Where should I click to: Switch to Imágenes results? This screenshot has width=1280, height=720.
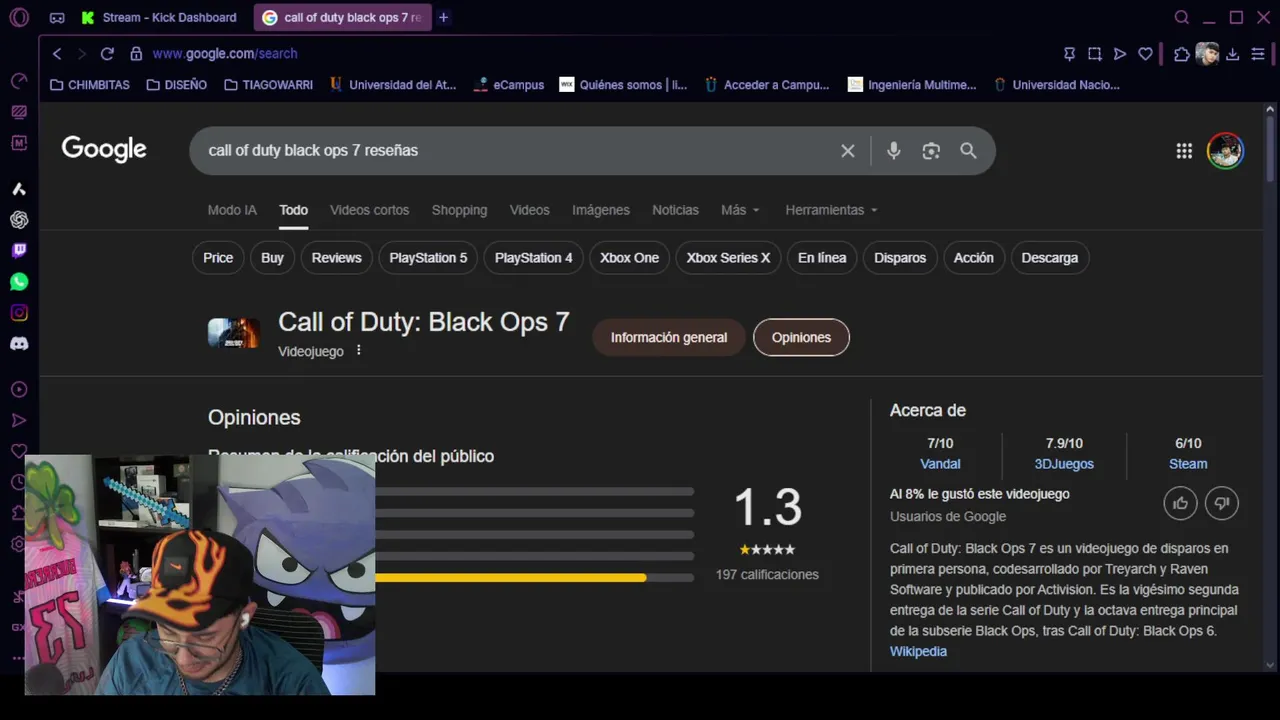(x=600, y=210)
